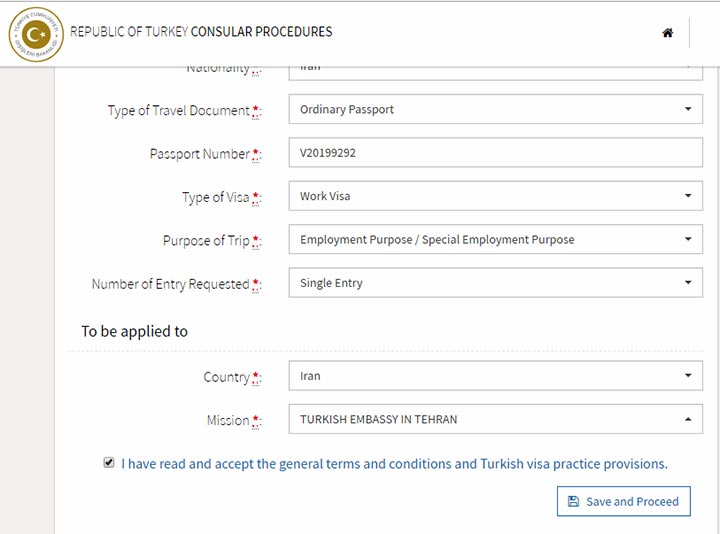The height and width of the screenshot is (534, 720).
Task: Select the Single Entry dropdown
Action: 495,282
